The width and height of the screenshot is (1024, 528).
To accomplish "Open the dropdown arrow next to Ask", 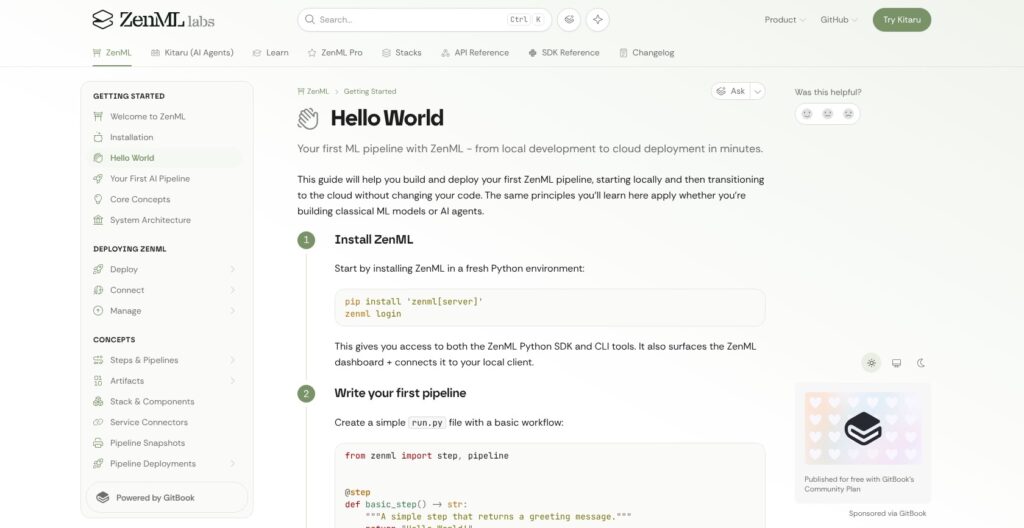I will pyautogui.click(x=758, y=91).
